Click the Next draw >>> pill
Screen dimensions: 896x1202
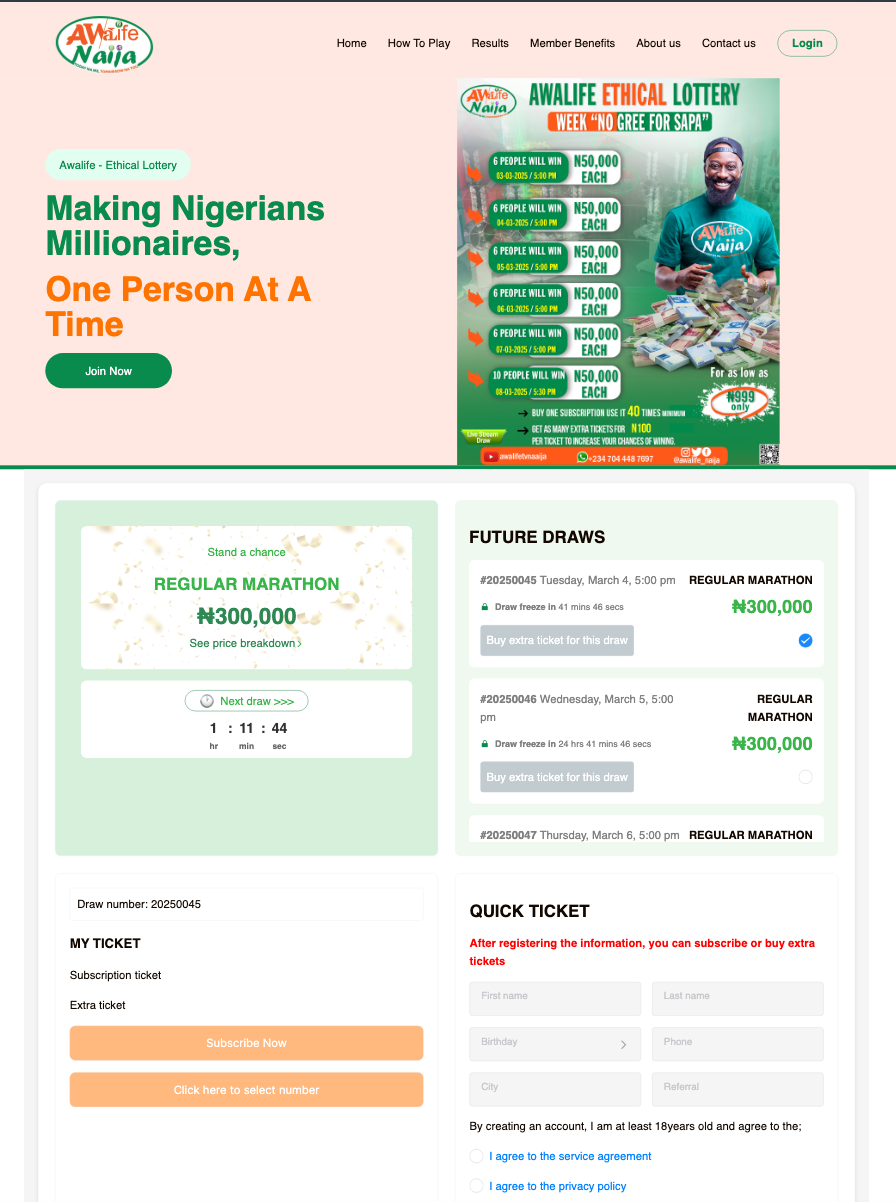[x=246, y=701]
